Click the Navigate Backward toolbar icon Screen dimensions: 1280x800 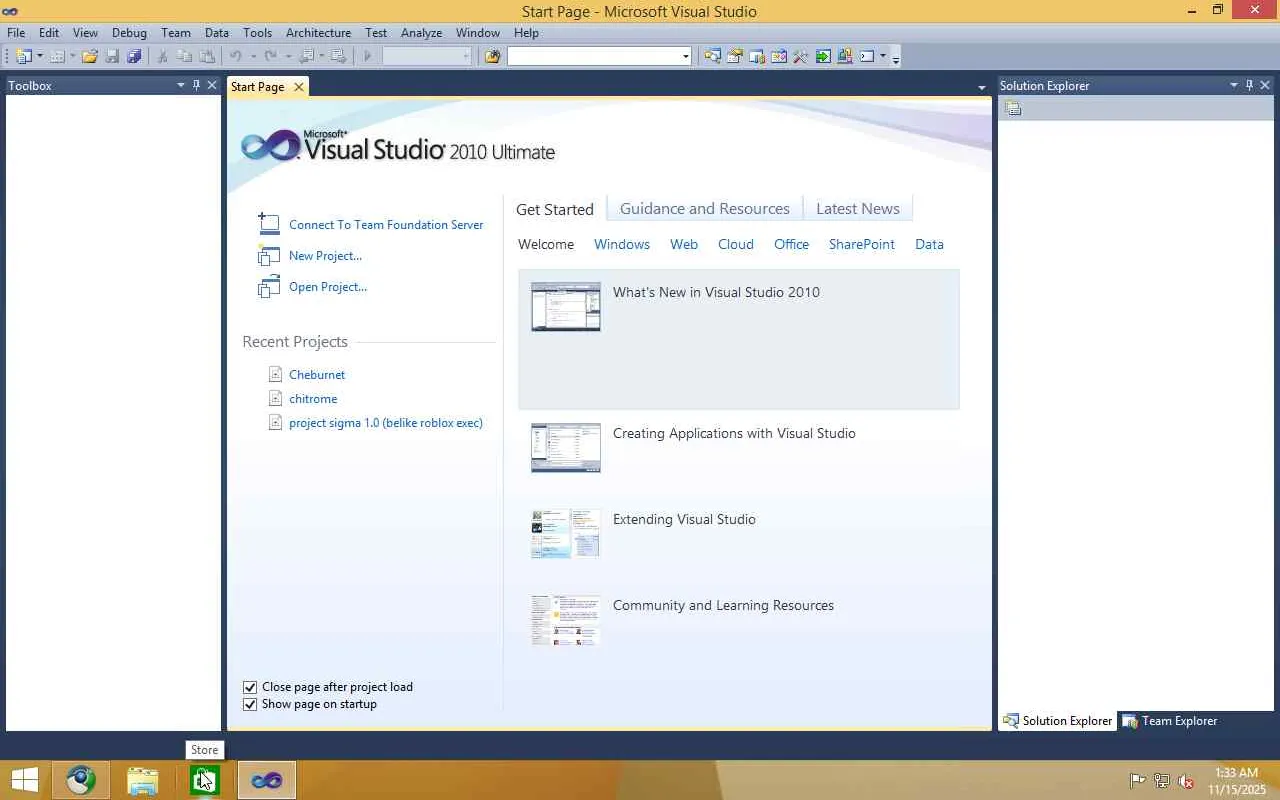306,56
